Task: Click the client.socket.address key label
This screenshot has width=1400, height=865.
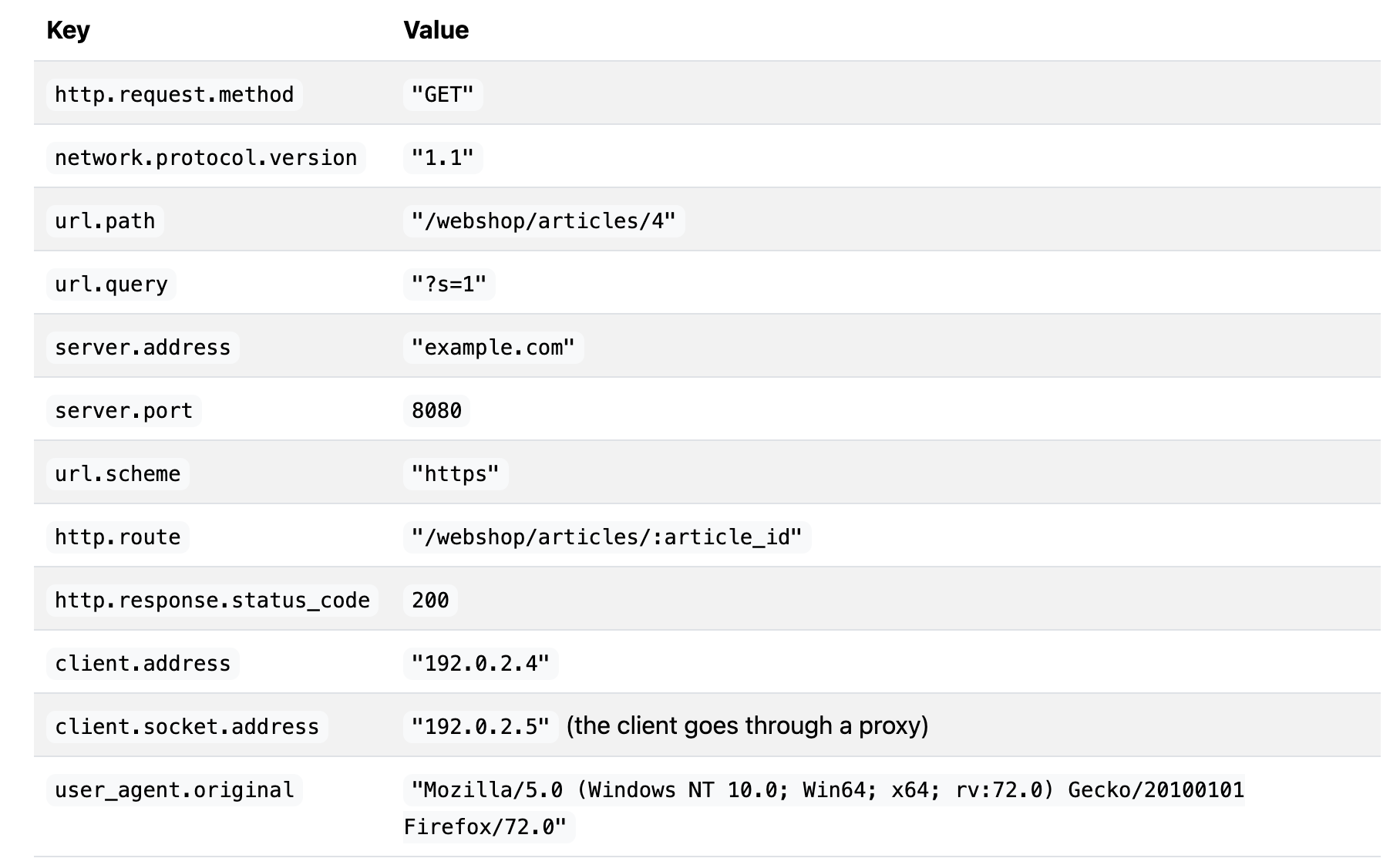Action: pos(187,726)
